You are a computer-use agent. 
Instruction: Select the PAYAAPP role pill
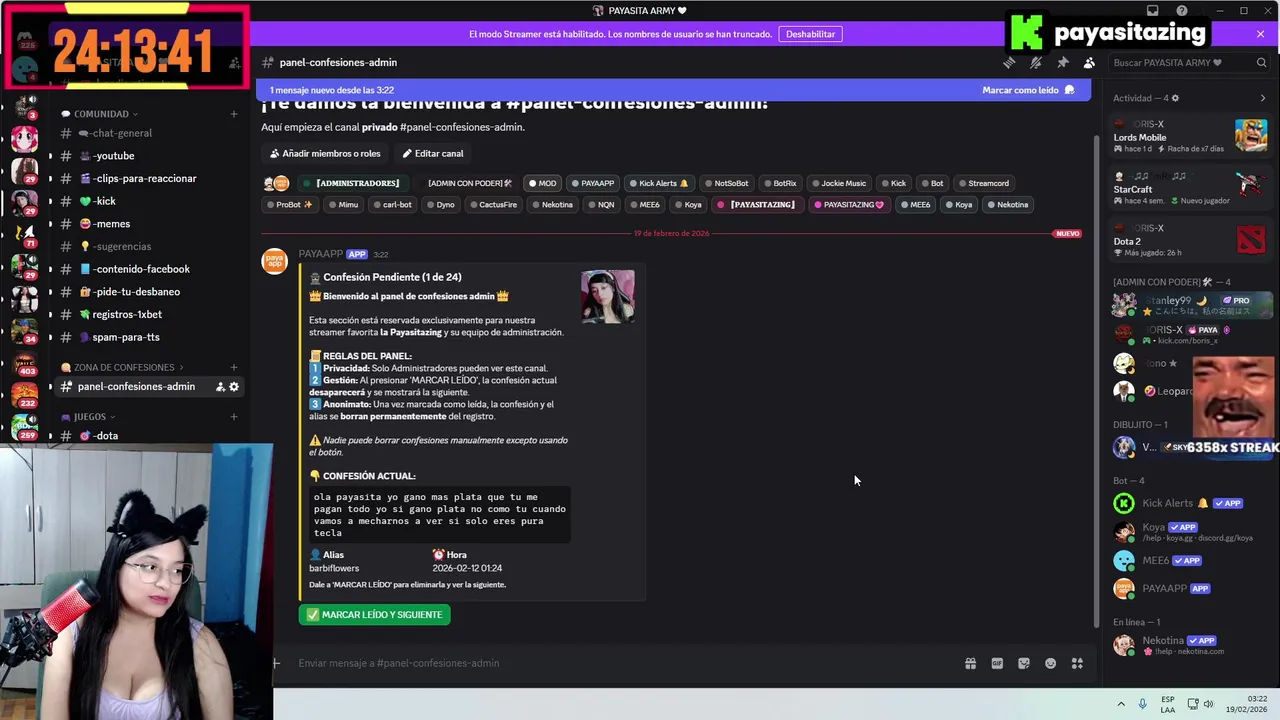[593, 183]
